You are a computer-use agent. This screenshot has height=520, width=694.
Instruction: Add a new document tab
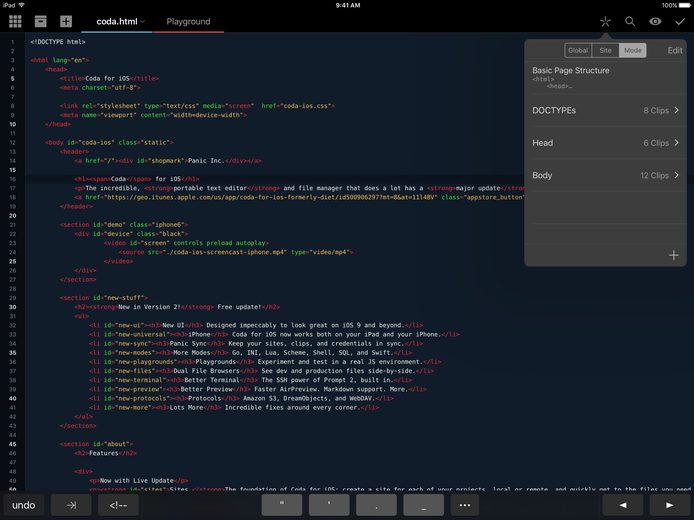pos(66,21)
